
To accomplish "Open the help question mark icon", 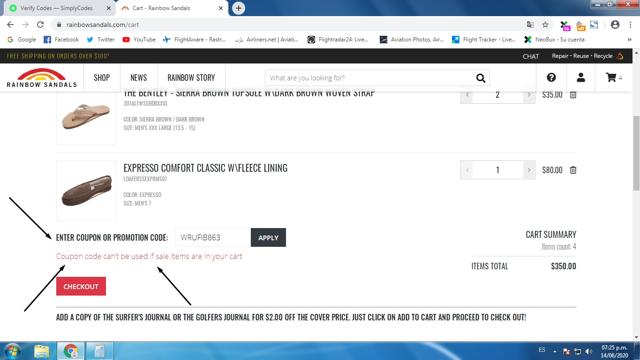I will [551, 78].
